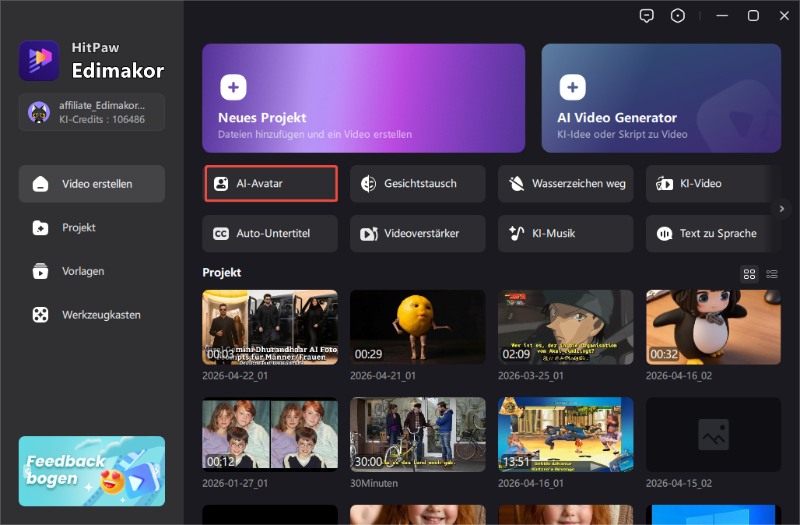Open the 30Minuten project thumbnail
800x525 pixels.
coord(418,435)
